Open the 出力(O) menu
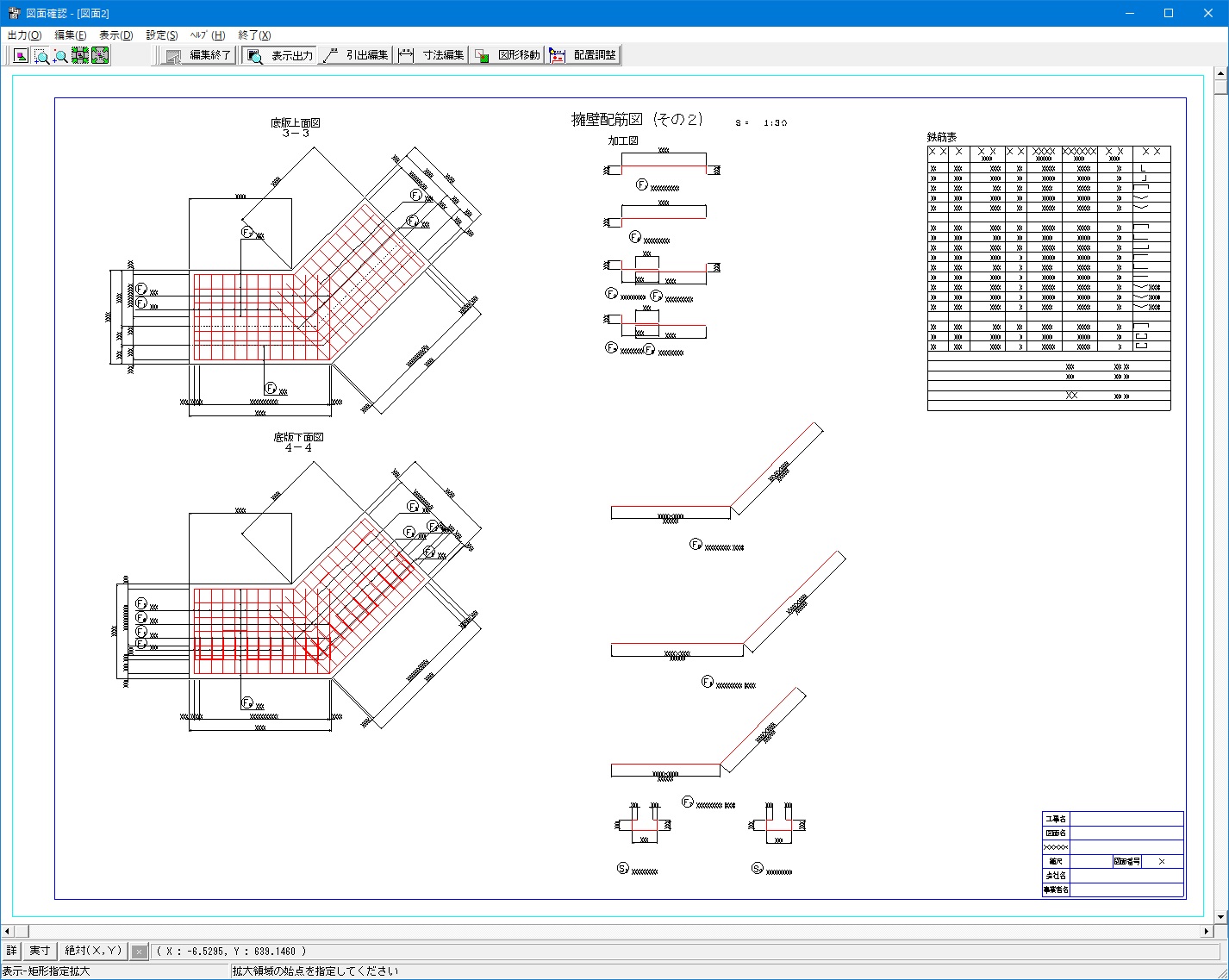Image resolution: width=1229 pixels, height=980 pixels. coord(24,35)
